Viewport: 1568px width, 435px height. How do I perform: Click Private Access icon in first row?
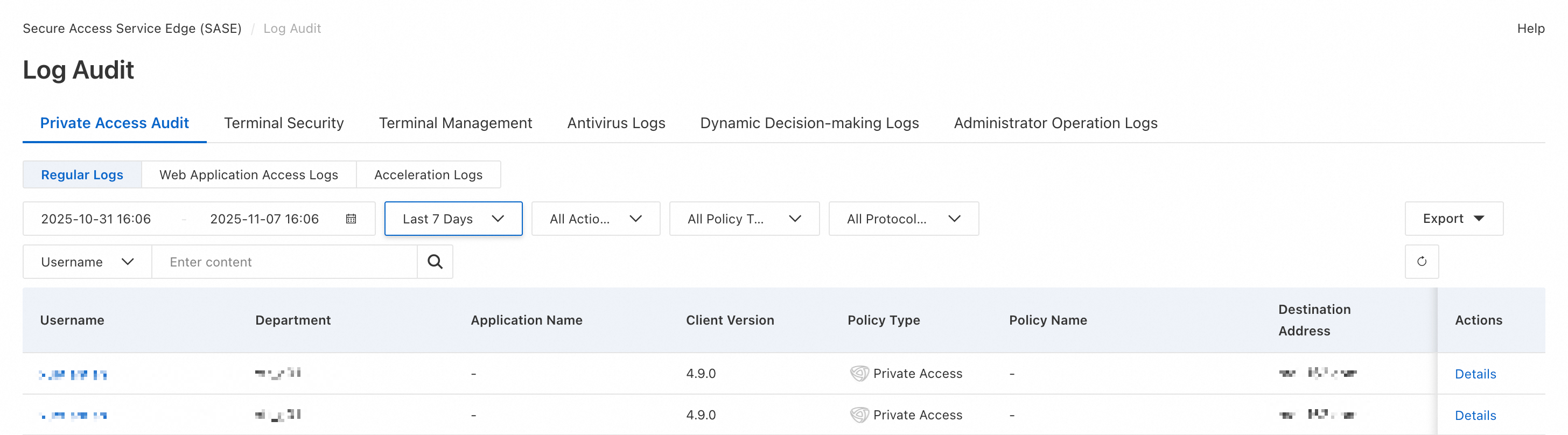click(859, 374)
